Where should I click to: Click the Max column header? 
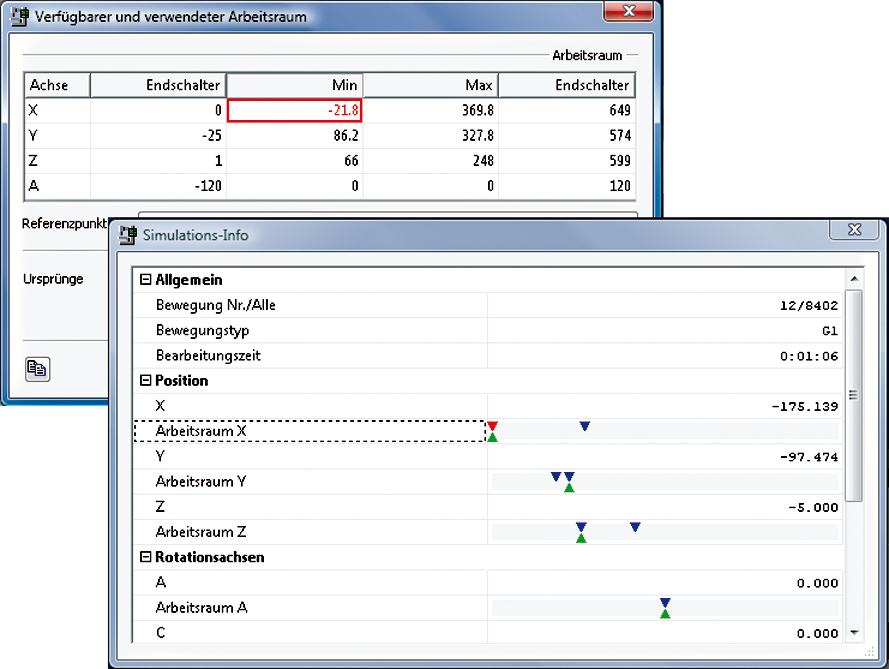tap(428, 85)
